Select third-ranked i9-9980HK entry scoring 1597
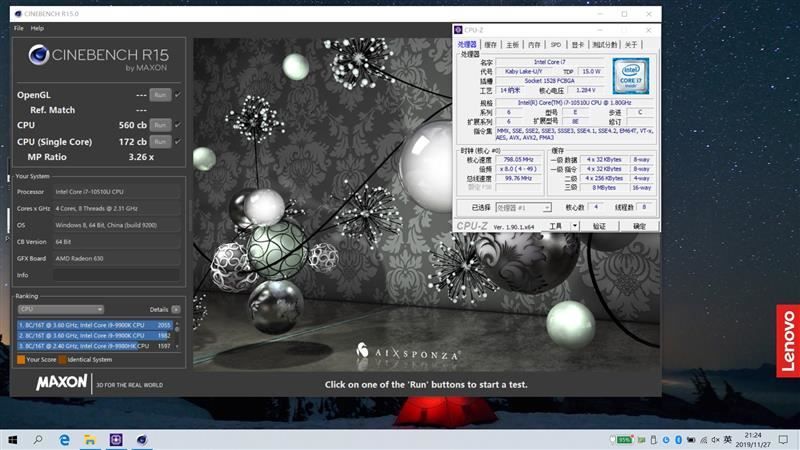 pyautogui.click(x=95, y=346)
